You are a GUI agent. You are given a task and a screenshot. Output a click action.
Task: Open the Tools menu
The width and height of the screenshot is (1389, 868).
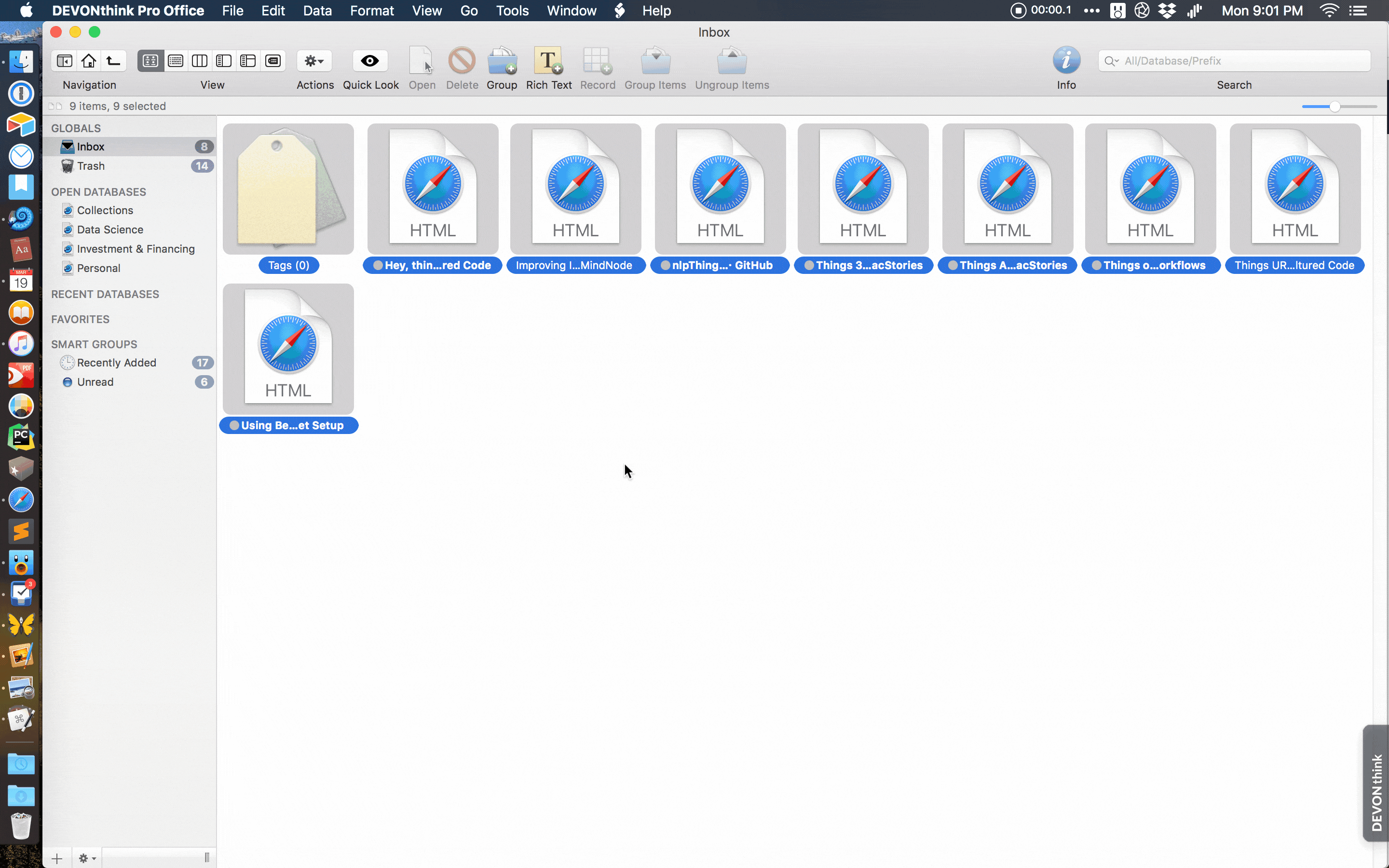512,11
